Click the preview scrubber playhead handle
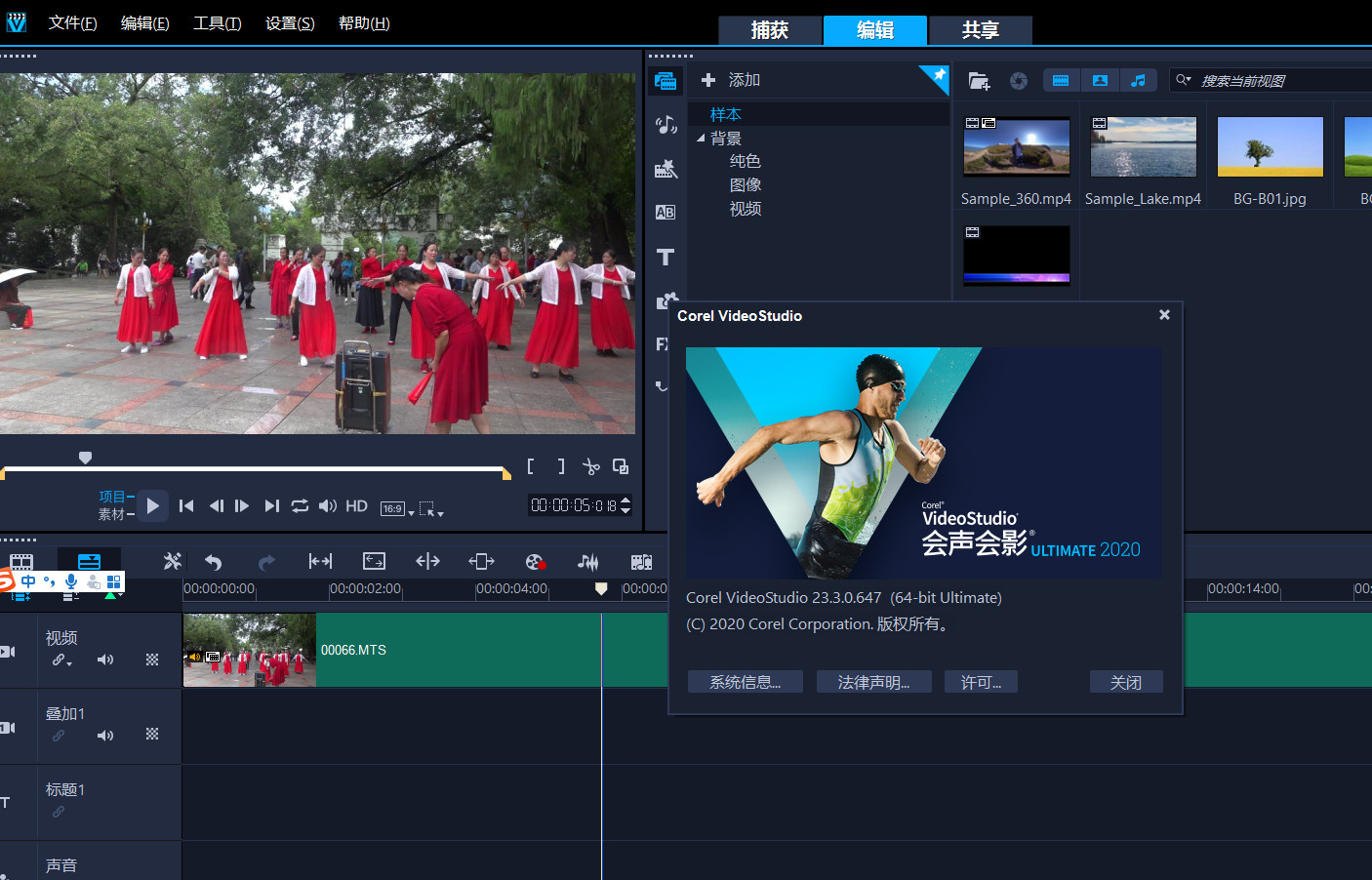 click(85, 458)
